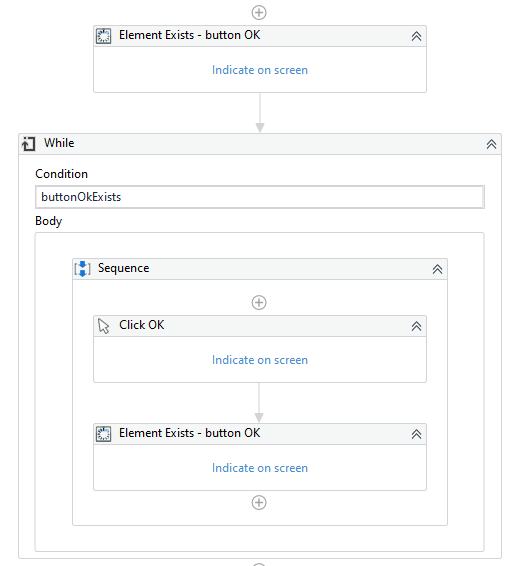Click the plus icon below the last Element Exists activity
Viewport: 519px width, 566px height.
coord(259,502)
